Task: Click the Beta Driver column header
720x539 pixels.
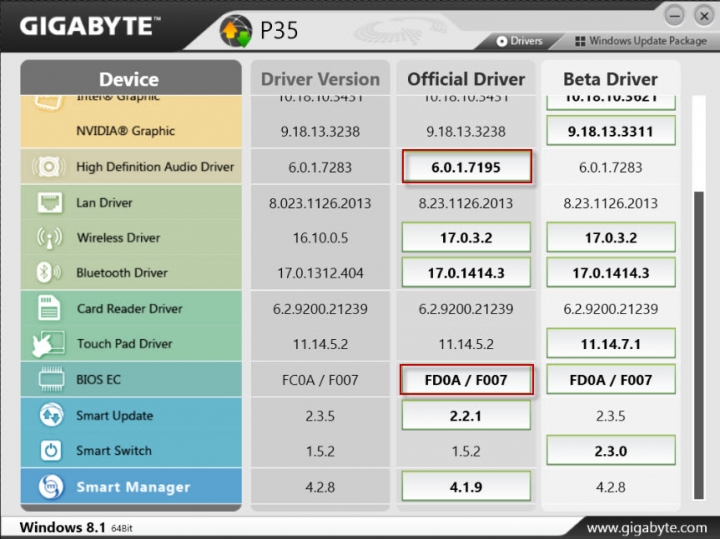Action: (611, 79)
